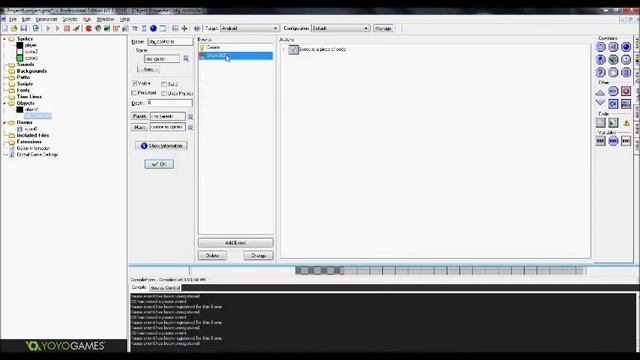This screenshot has width=640, height=360.
Task: Toggle the Persistent checkbox
Action: pyautogui.click(x=134, y=93)
